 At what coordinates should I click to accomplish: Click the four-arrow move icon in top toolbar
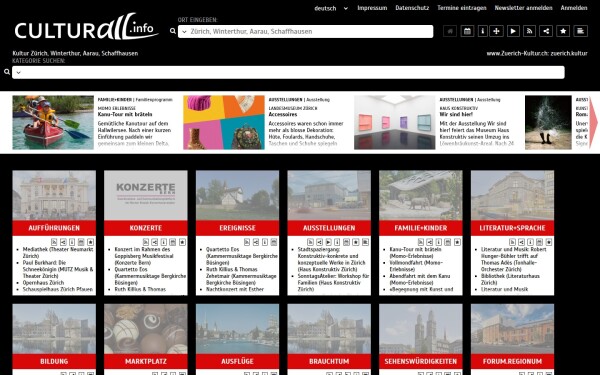click(496, 31)
